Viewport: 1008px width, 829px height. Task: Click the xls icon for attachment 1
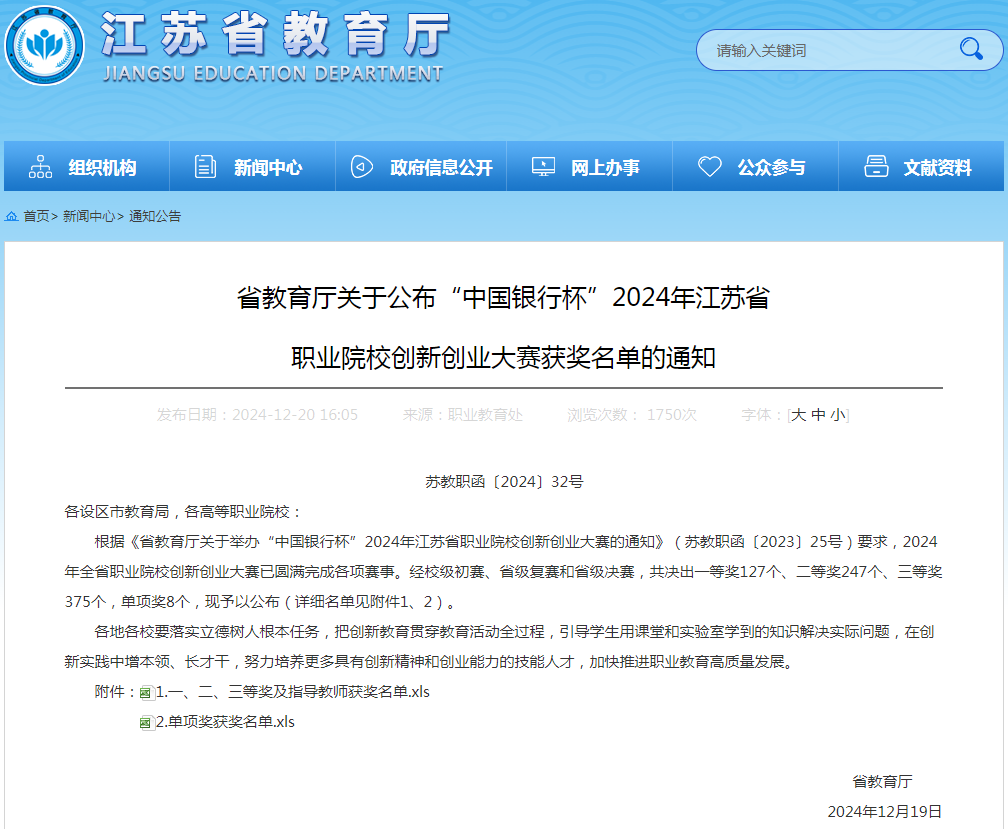pos(146,692)
